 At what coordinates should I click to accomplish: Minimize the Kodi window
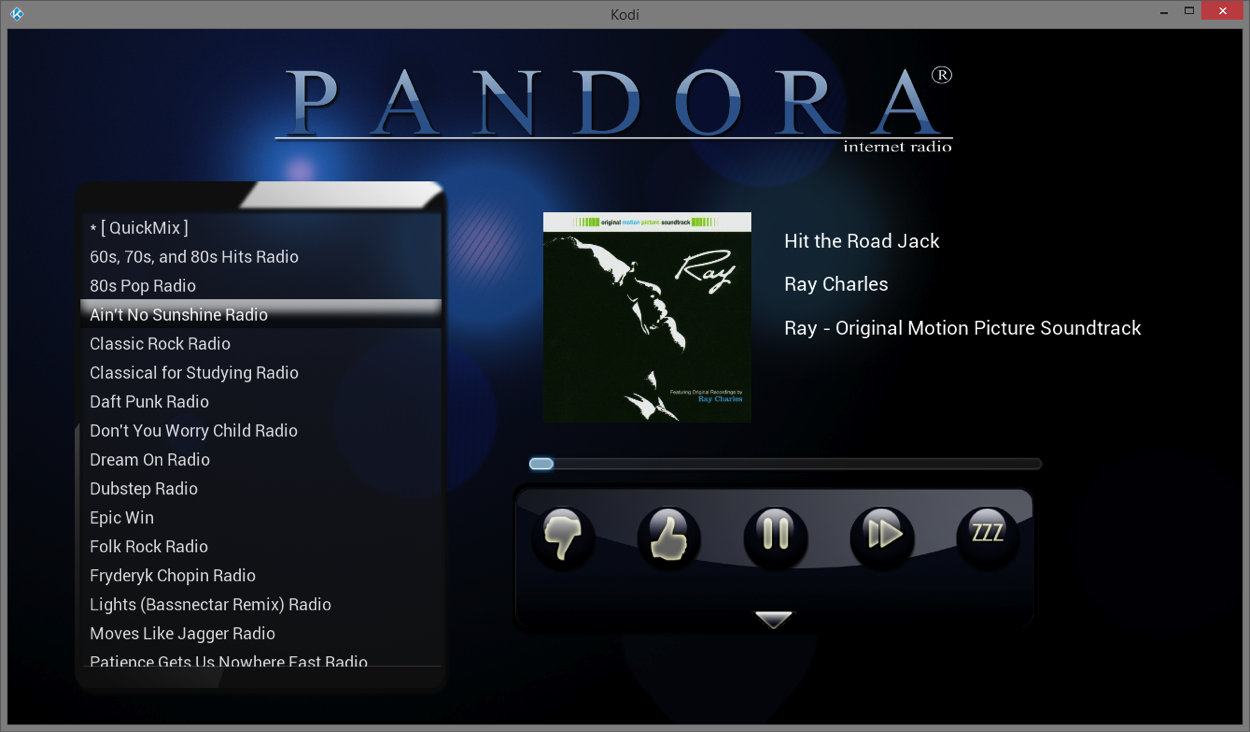pos(1164,12)
